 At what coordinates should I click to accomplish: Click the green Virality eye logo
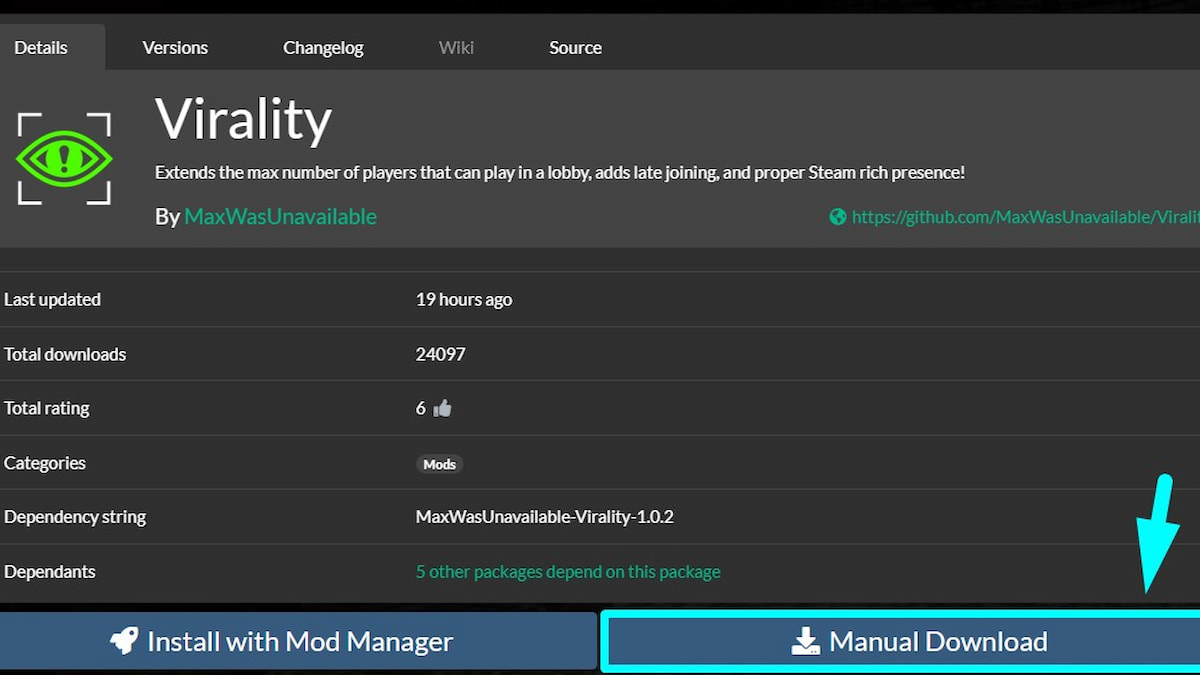click(x=64, y=159)
